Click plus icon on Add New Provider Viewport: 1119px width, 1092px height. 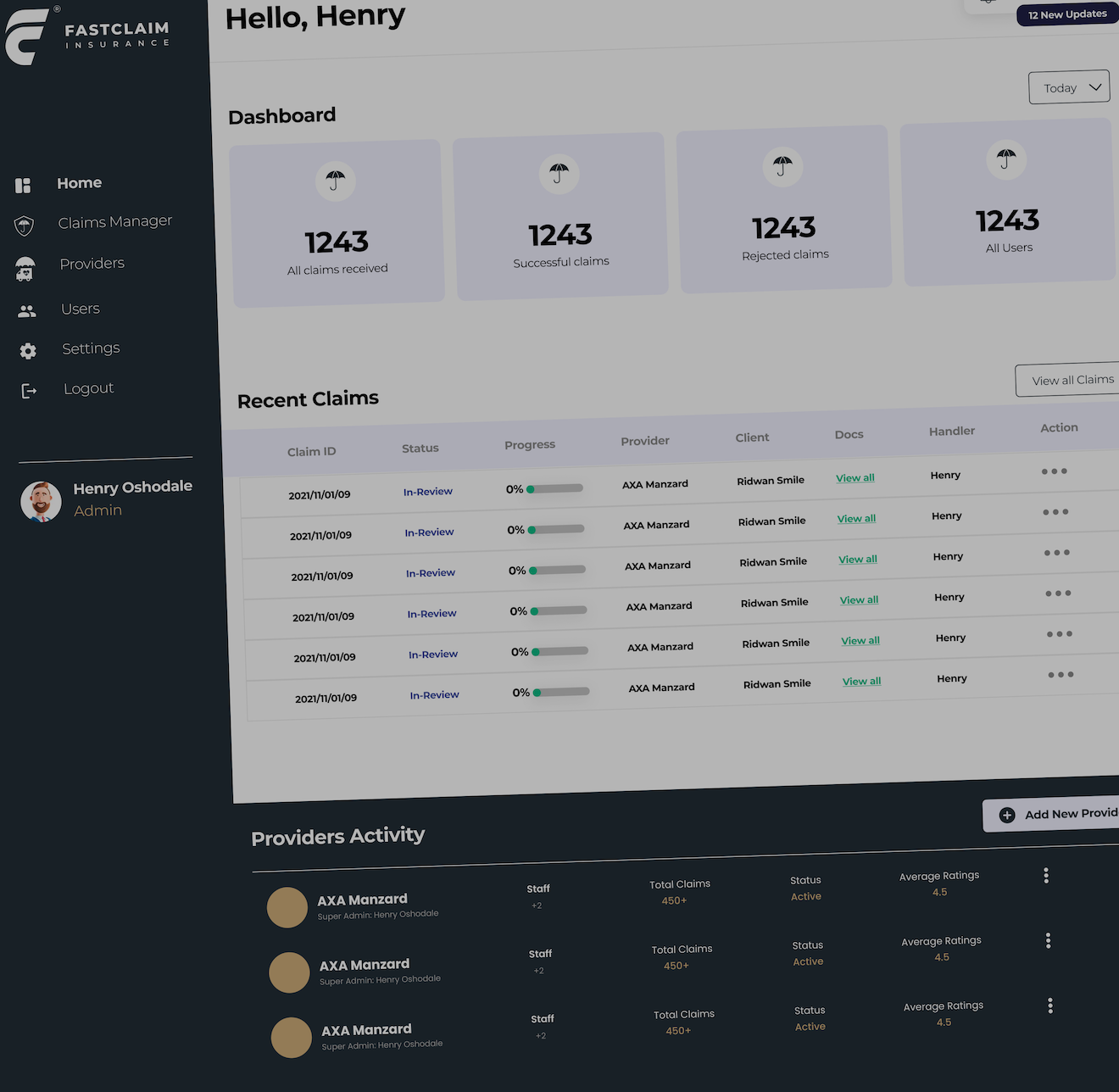1007,815
